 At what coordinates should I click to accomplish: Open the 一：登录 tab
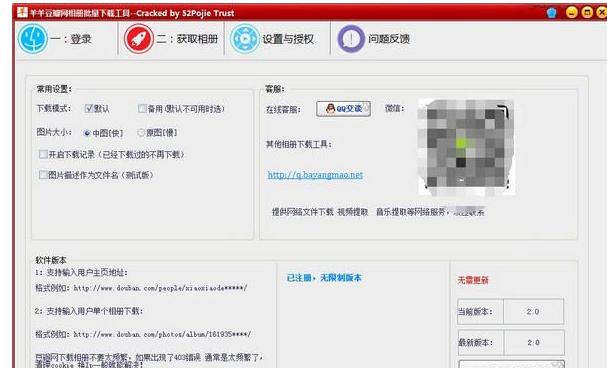(71, 39)
